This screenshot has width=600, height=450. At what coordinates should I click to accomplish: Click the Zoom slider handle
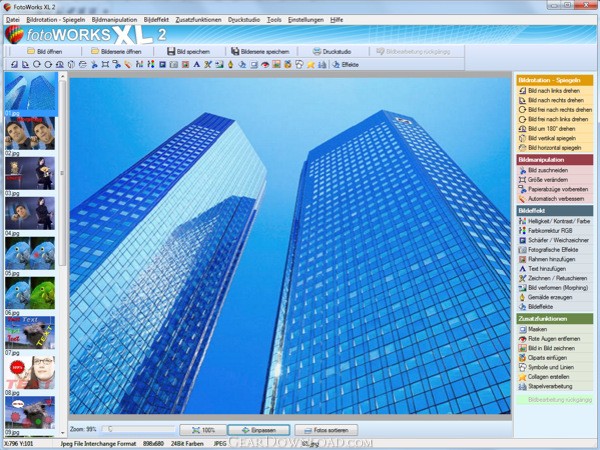(110, 429)
